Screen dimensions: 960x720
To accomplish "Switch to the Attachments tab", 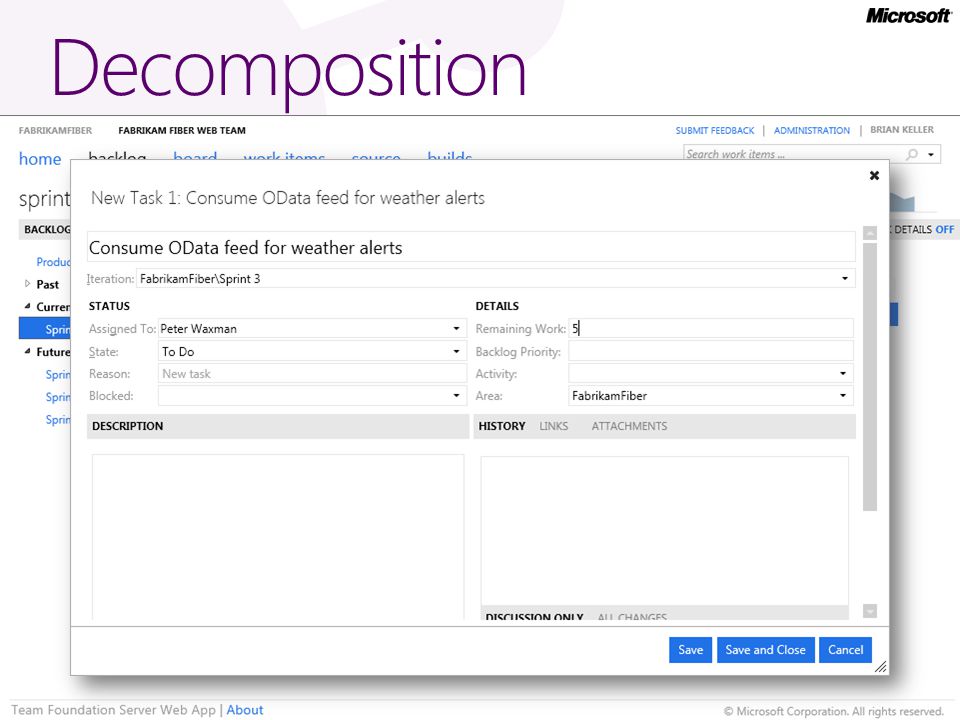I will 629,426.
